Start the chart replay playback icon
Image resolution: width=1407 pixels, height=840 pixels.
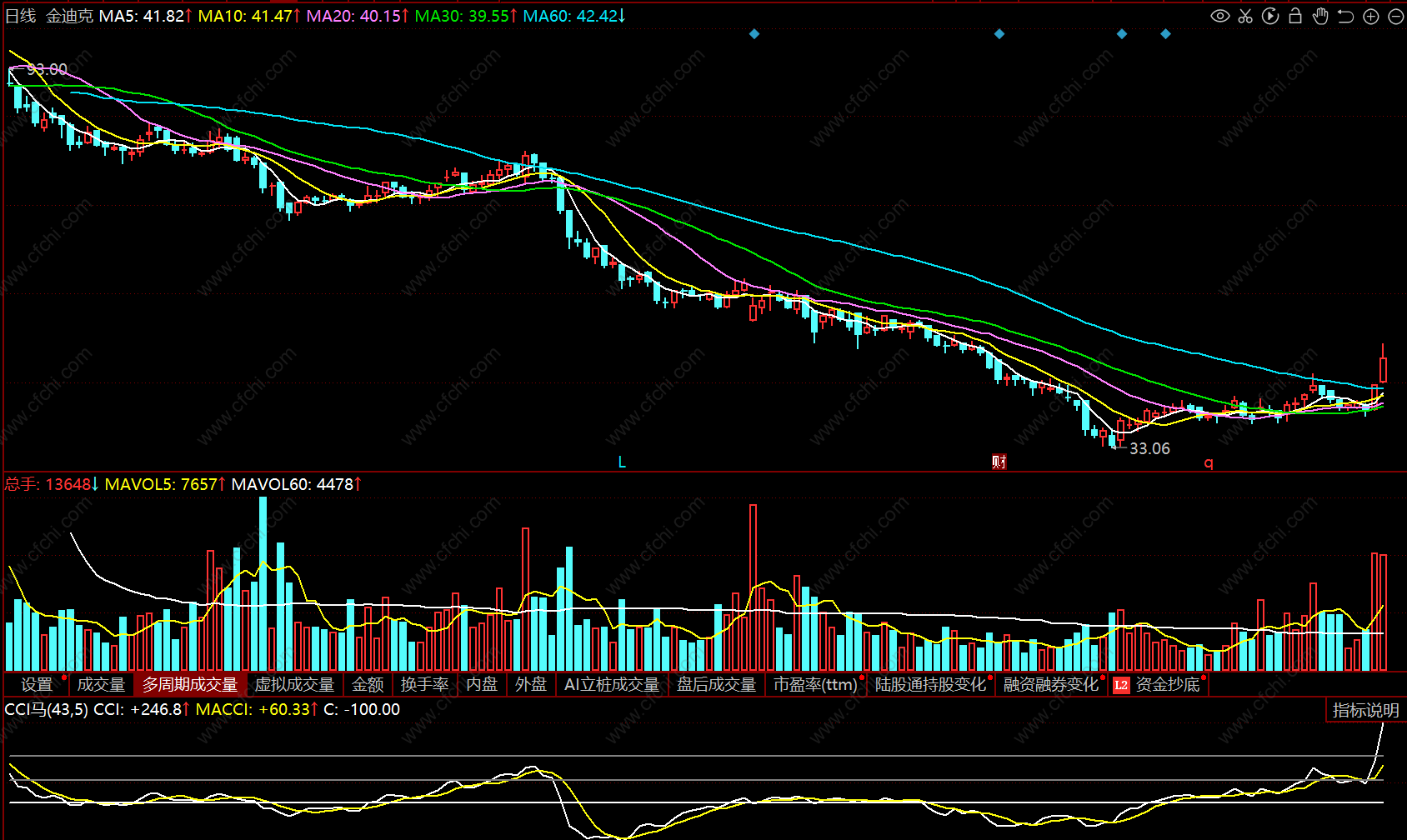click(1270, 16)
